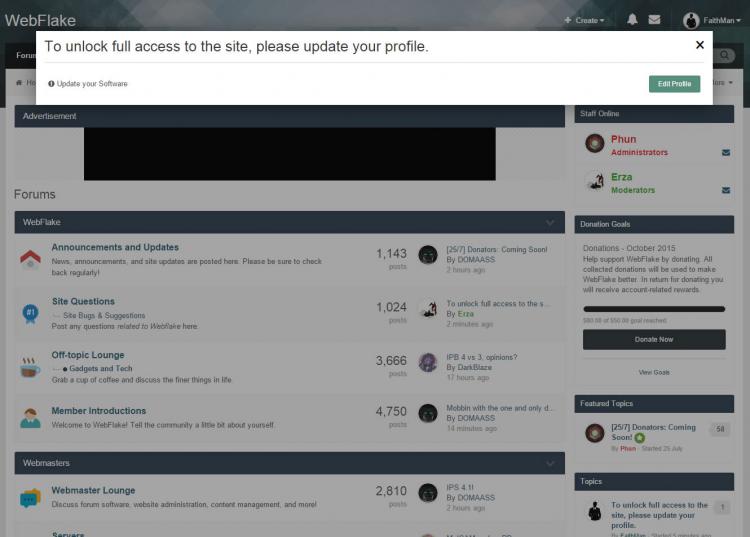Open DarkBlaze's avatar thumbnail
Viewport: 750px width, 537px height.
[x=428, y=362]
